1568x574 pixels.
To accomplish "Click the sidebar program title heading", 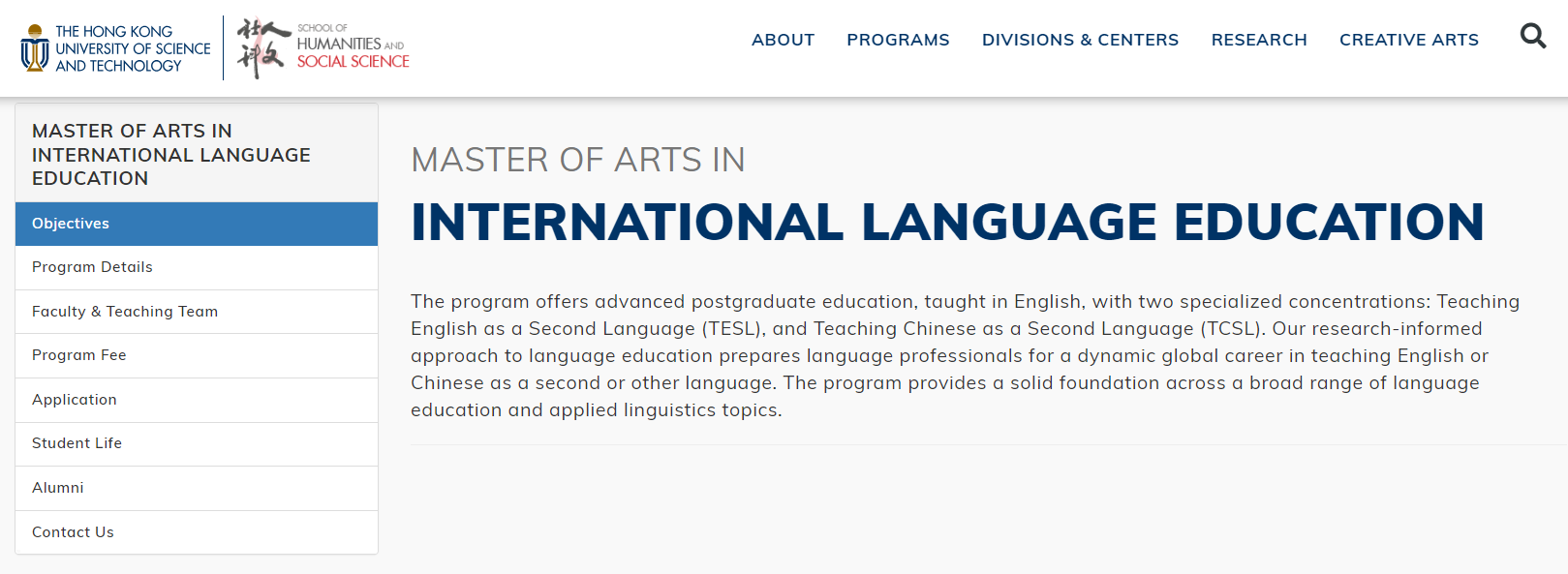I will click(x=170, y=155).
